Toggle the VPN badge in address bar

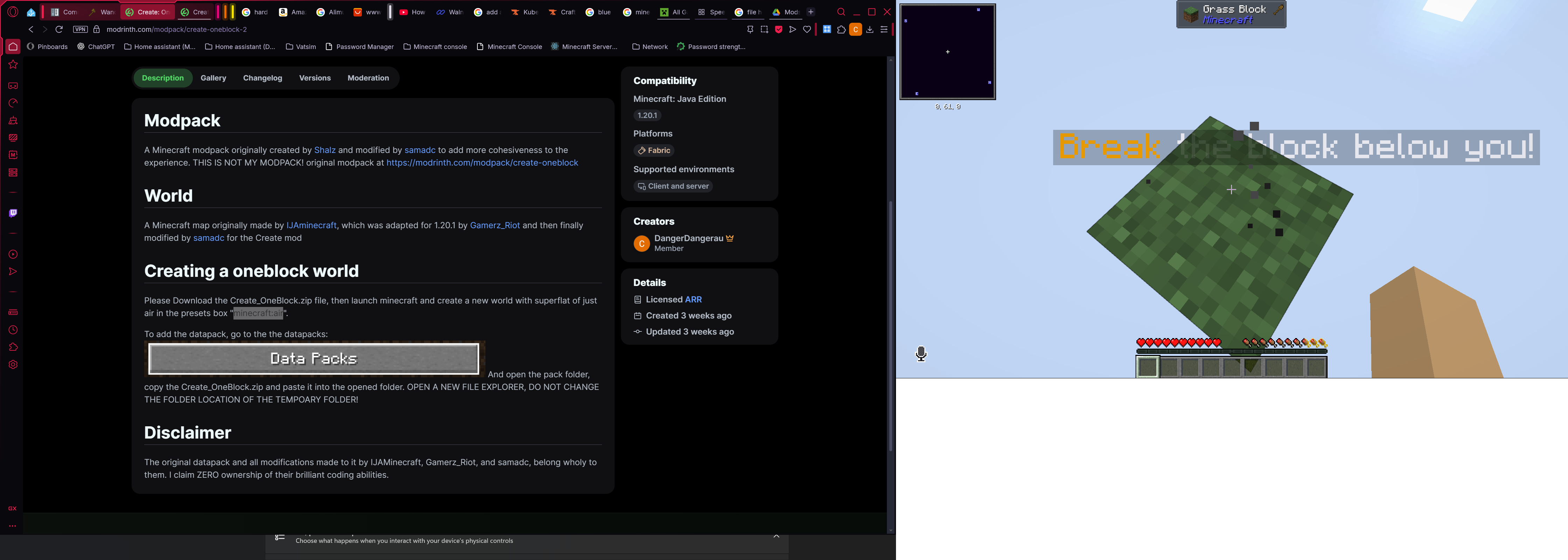[80, 29]
